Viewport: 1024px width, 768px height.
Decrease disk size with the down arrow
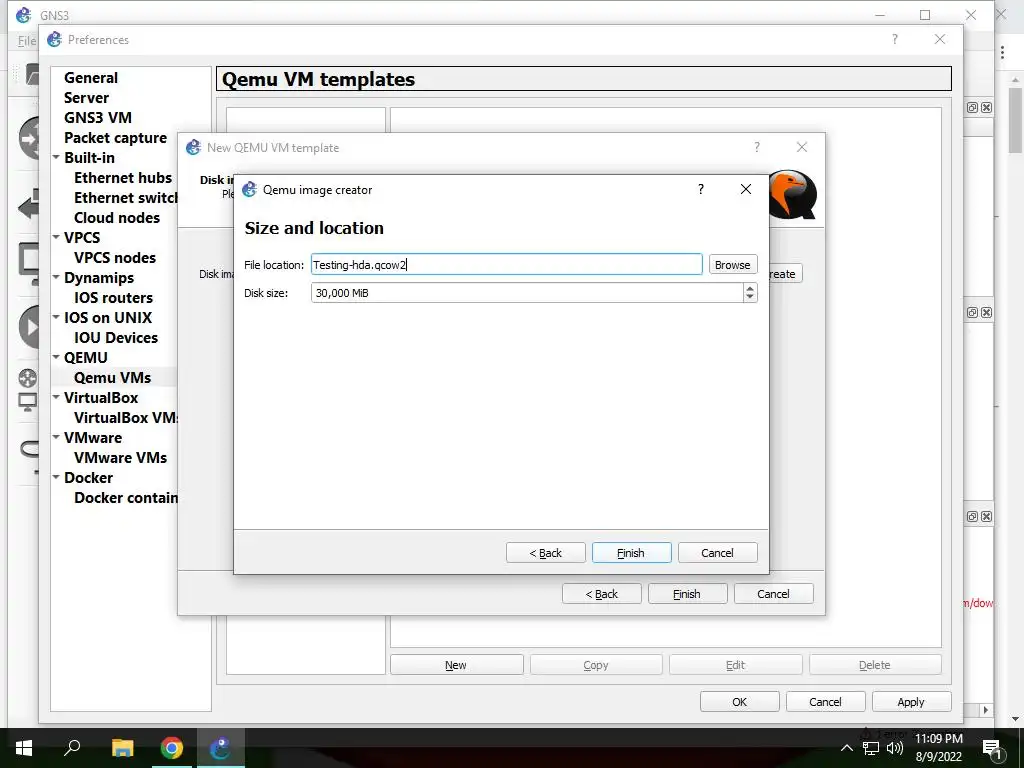[750, 297]
